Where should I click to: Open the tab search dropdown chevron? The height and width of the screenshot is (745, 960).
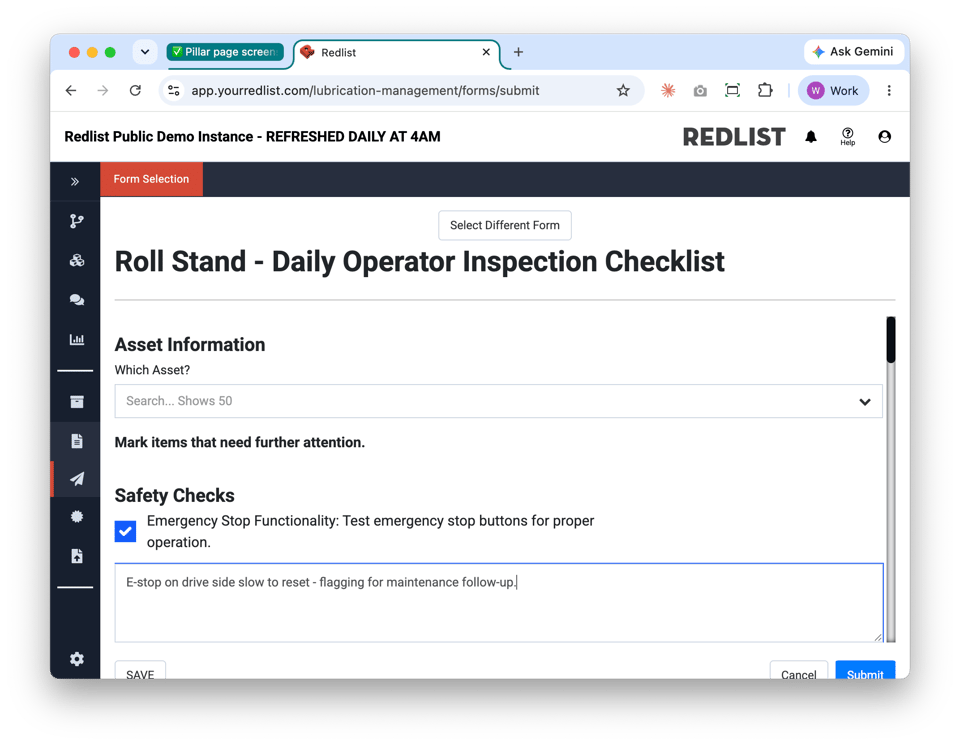point(144,52)
